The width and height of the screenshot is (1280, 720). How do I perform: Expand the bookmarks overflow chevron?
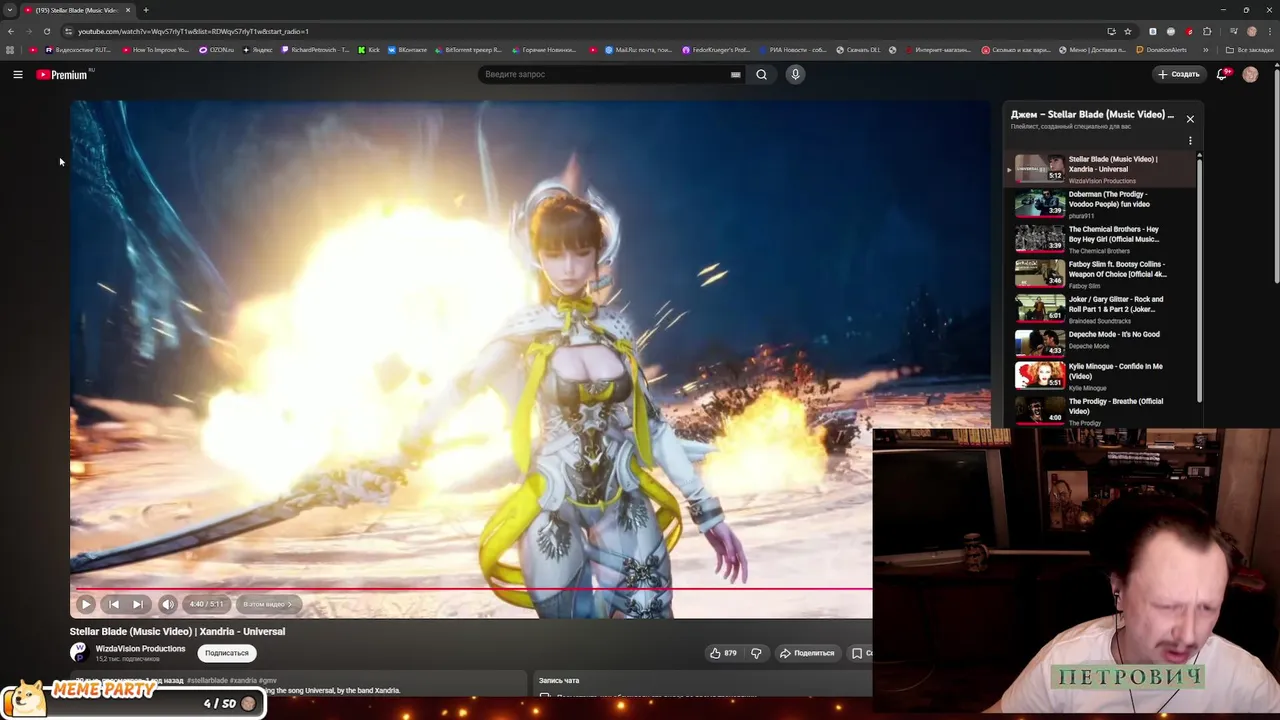pos(1205,50)
